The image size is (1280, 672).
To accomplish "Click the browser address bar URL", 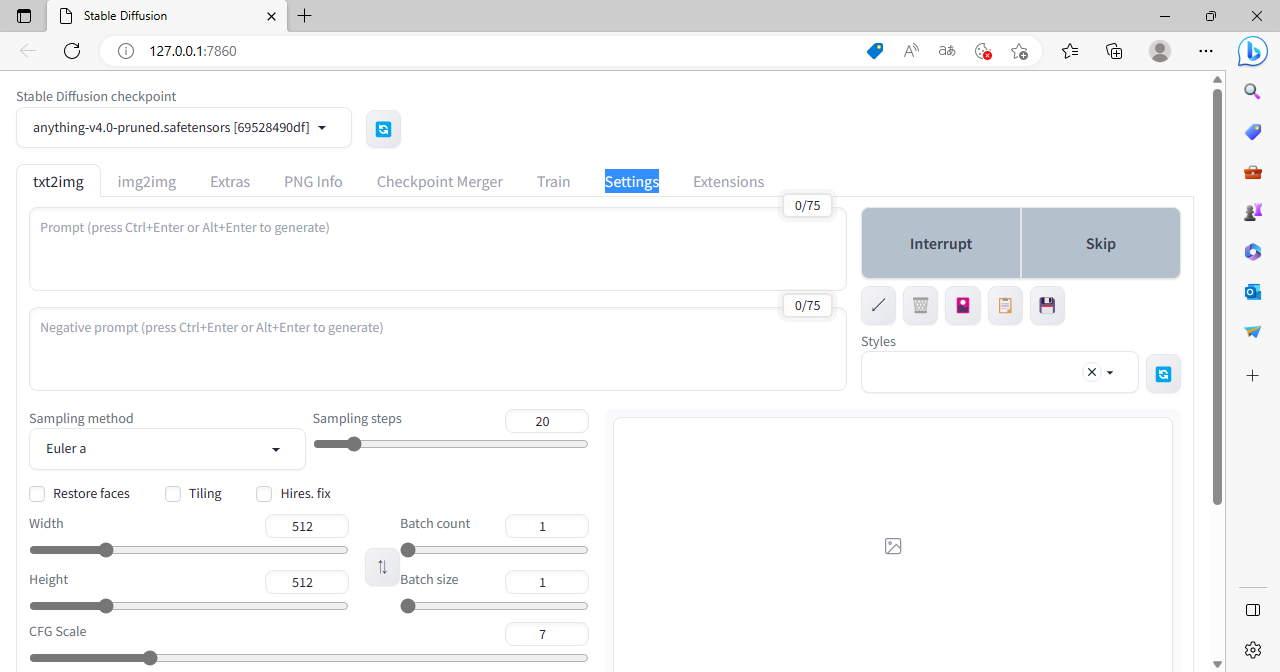I will click(193, 51).
